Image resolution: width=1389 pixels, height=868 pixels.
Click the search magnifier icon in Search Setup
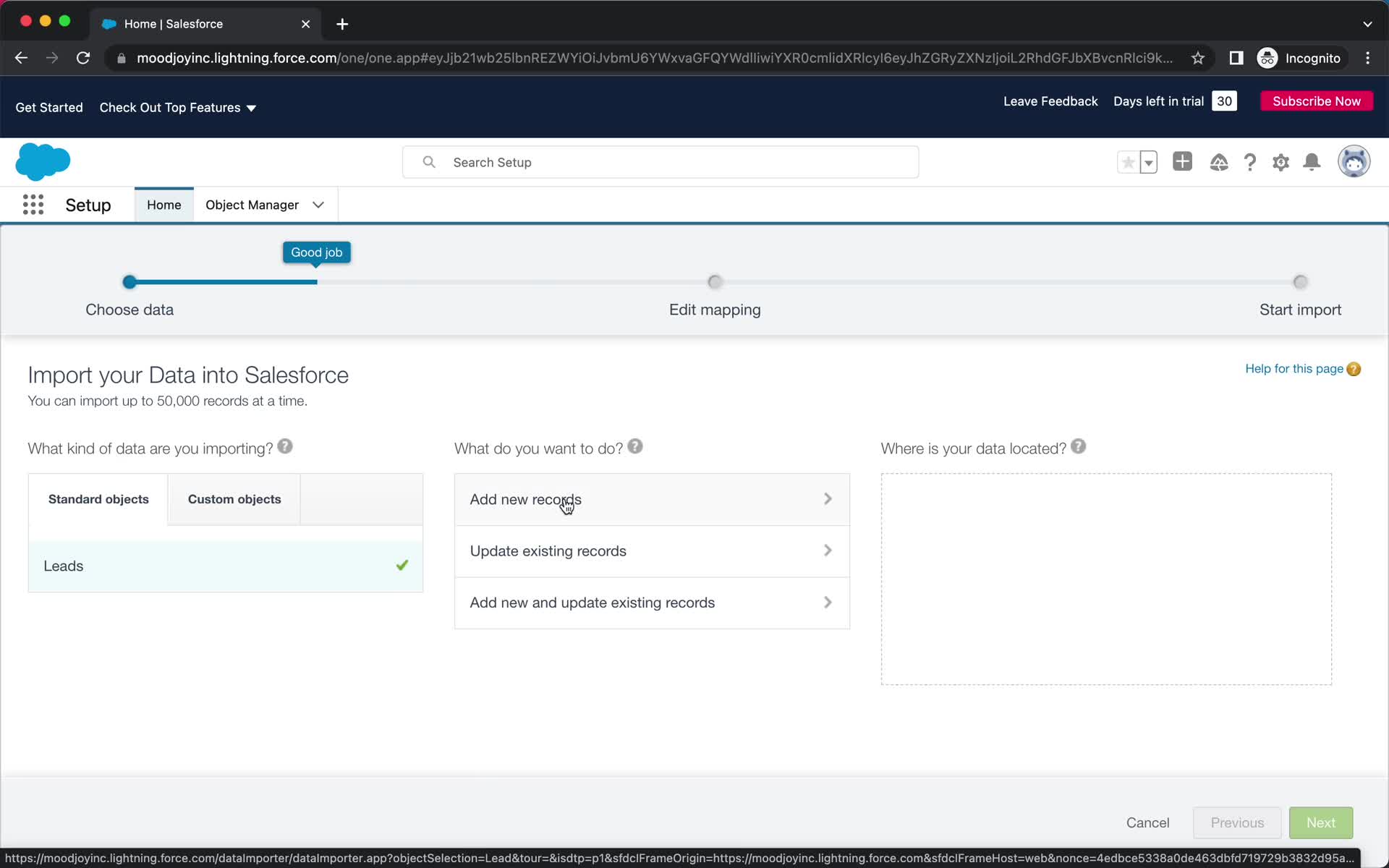[x=429, y=162]
